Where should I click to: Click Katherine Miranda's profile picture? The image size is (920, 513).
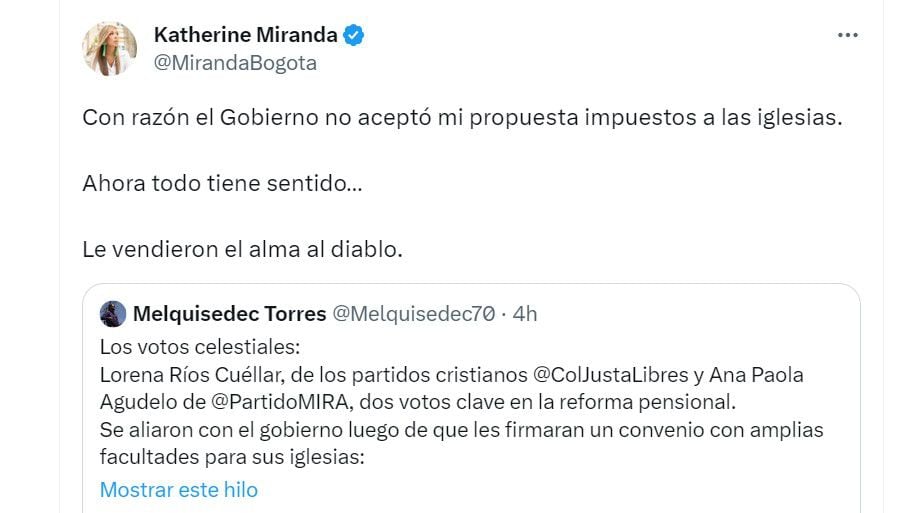click(110, 48)
